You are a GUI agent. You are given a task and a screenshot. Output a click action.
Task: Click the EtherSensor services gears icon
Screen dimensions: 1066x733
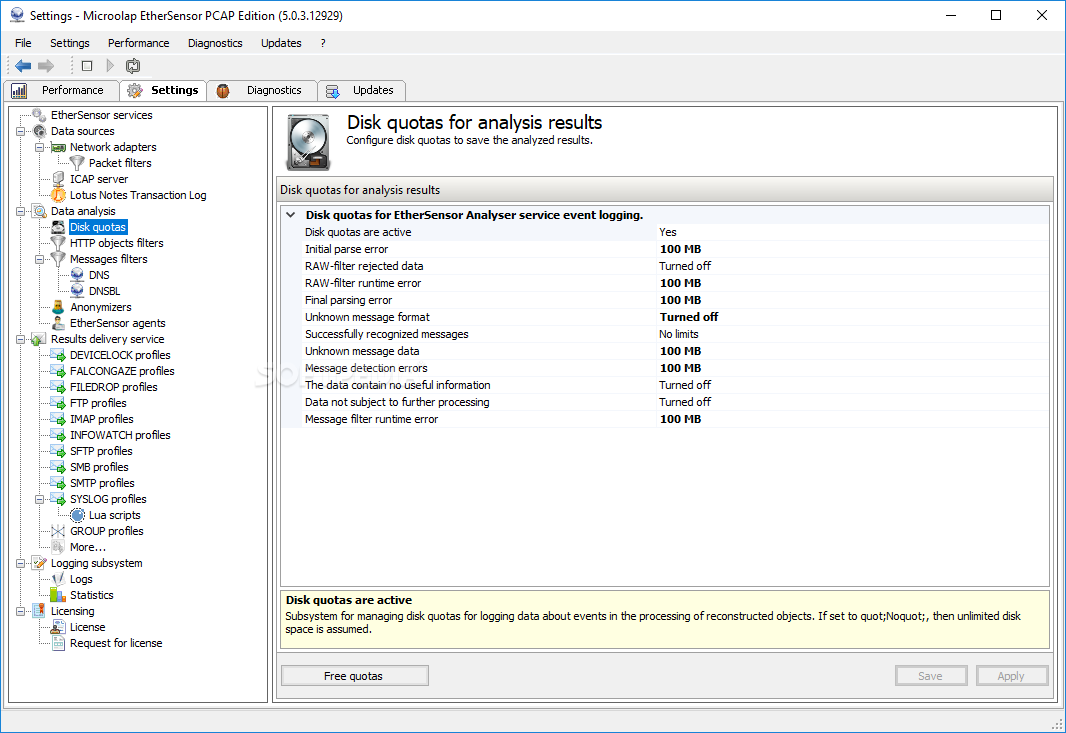point(39,115)
